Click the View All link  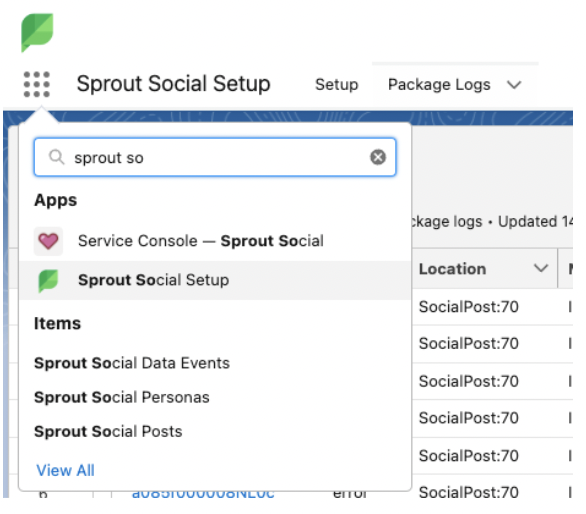65,470
